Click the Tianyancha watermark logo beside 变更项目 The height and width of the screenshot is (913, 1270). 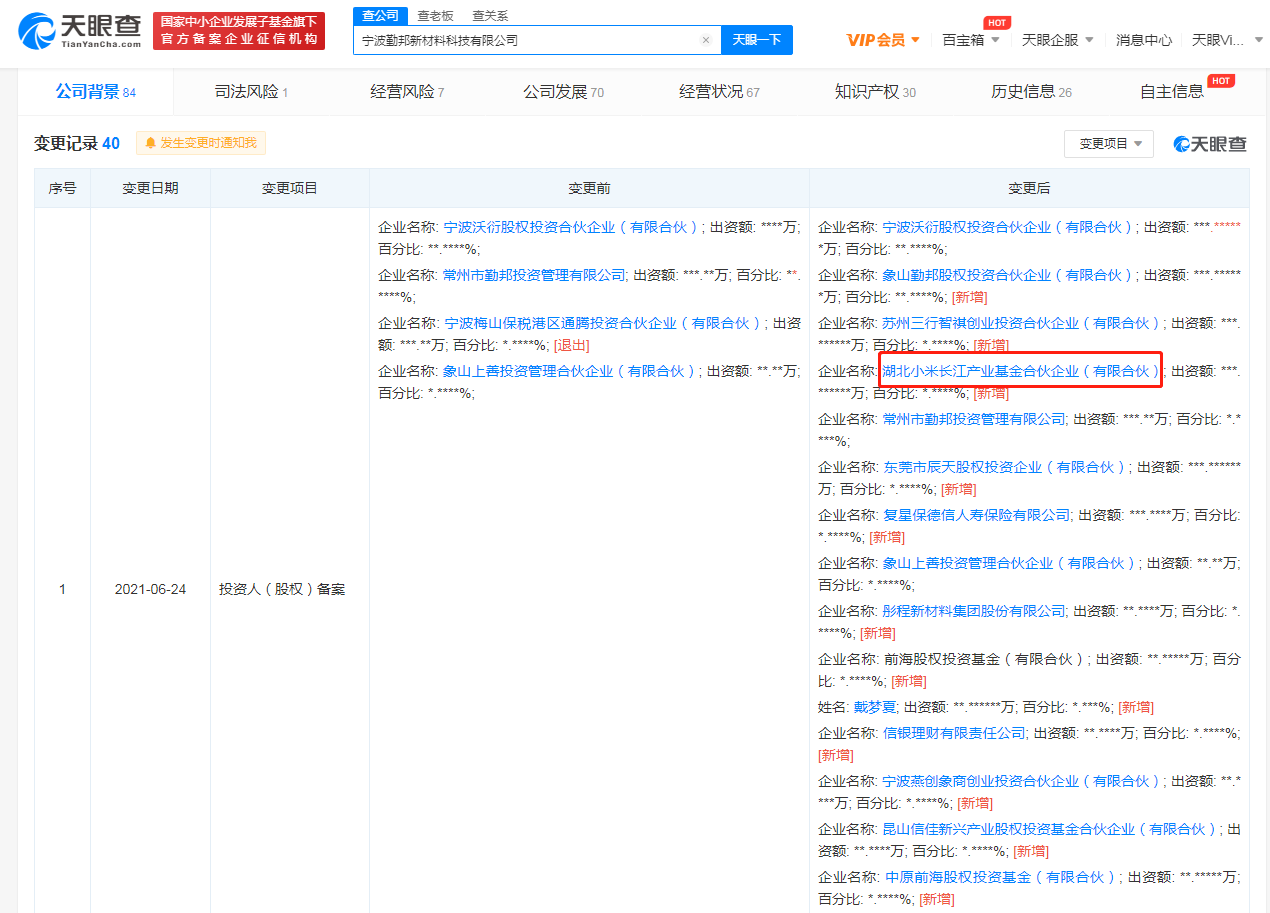1210,144
